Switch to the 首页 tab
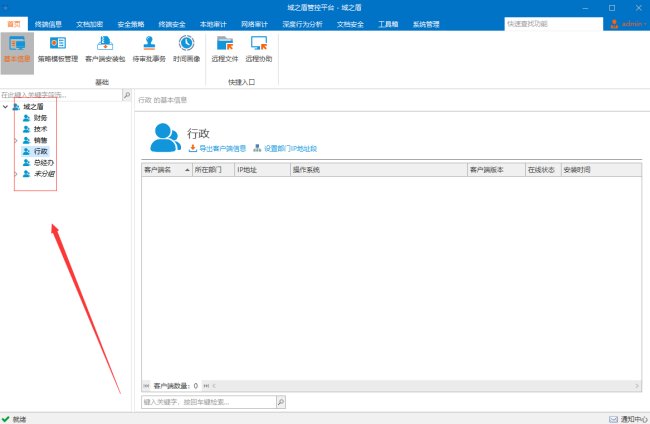This screenshot has width=650, height=424. 14,24
